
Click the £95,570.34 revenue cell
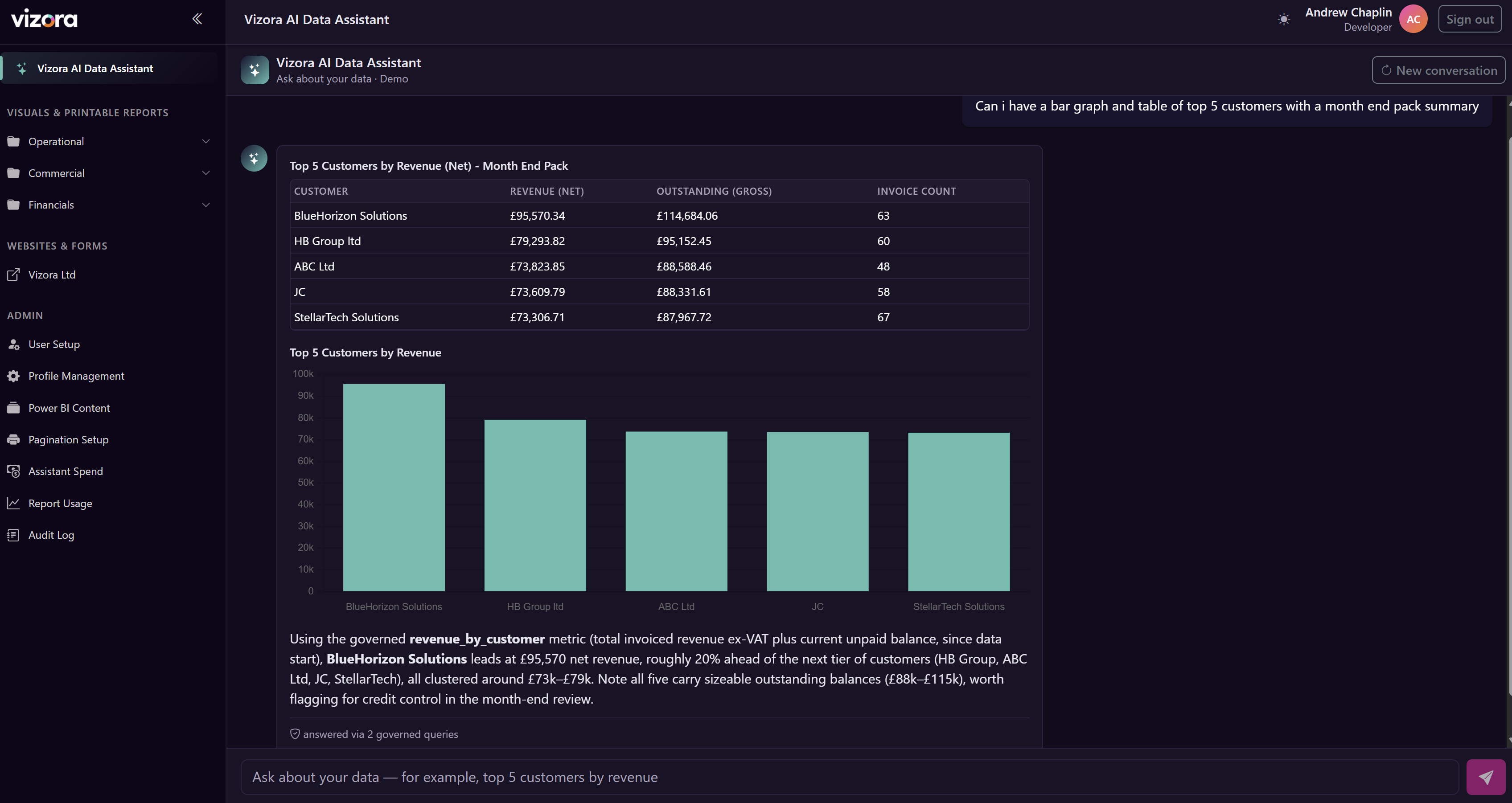537,215
